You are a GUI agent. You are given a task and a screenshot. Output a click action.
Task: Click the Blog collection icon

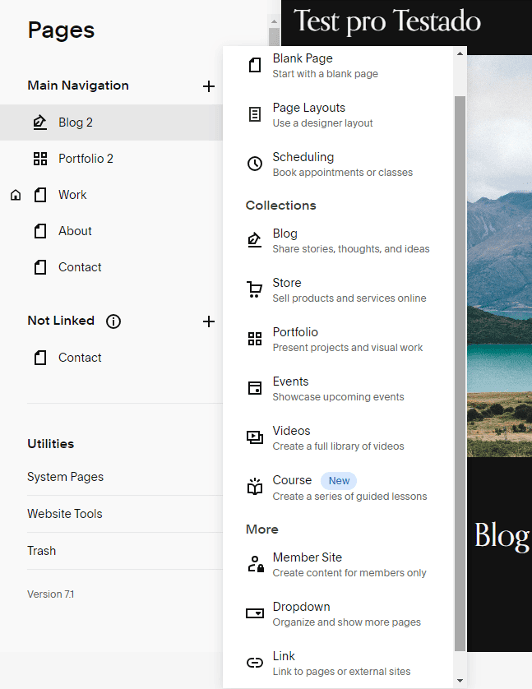tap(254, 240)
